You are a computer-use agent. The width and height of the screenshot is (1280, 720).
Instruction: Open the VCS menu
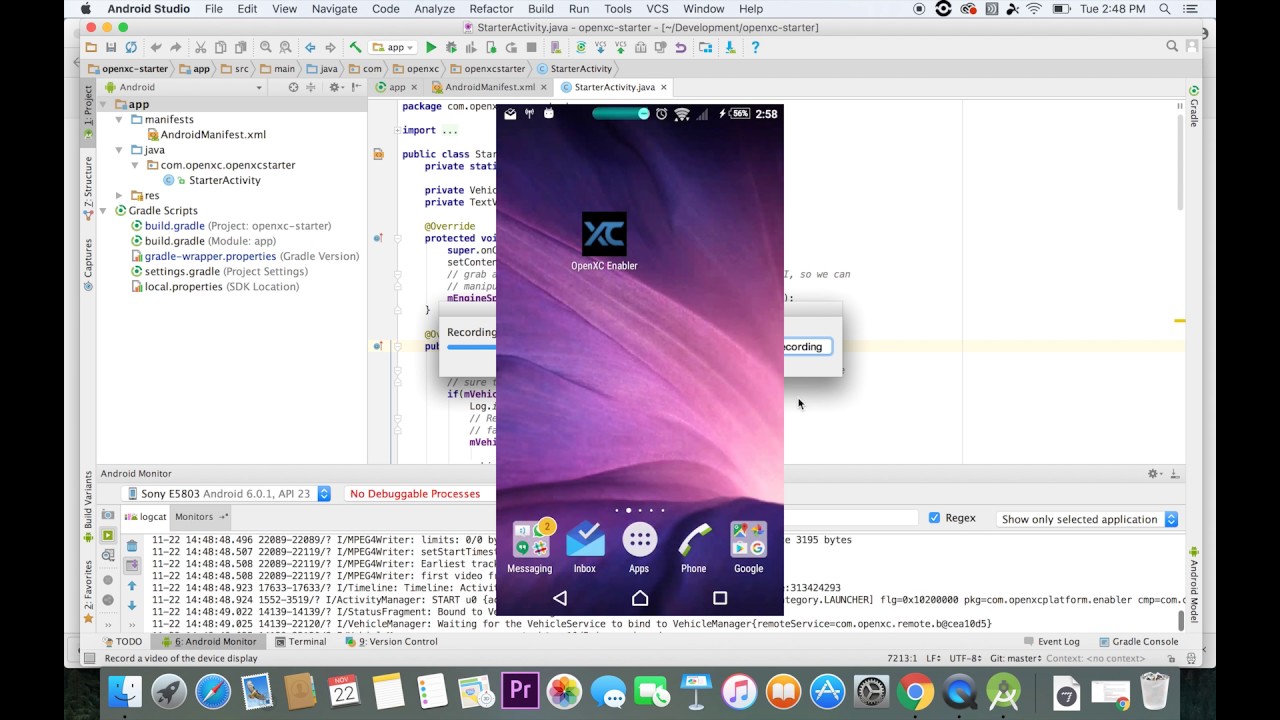pyautogui.click(x=657, y=9)
